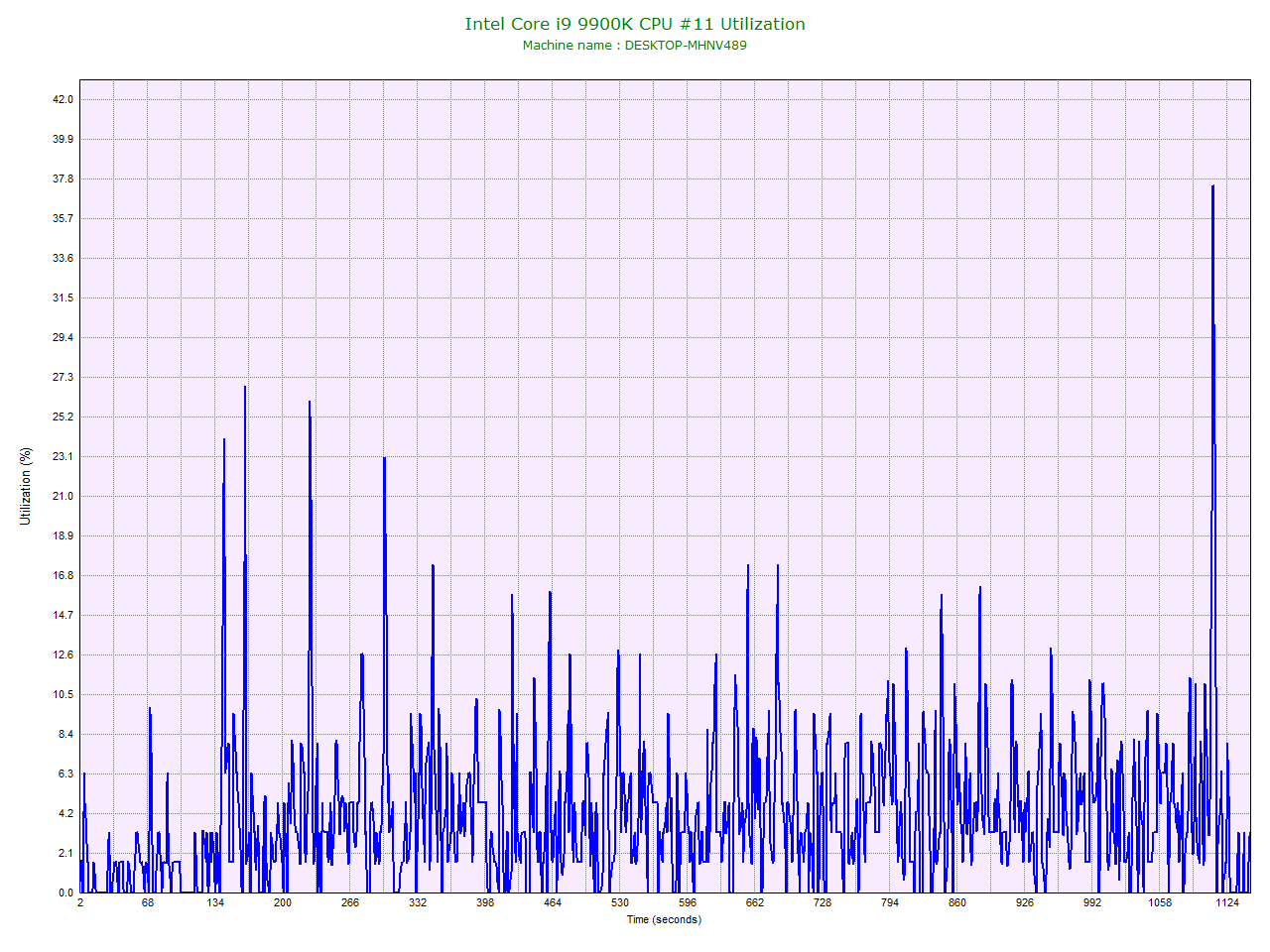Select the 1124 seconds time axis label
1270x952 pixels.
[1227, 902]
